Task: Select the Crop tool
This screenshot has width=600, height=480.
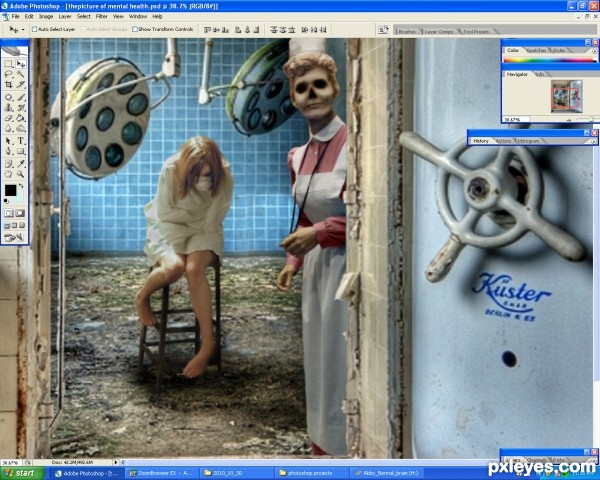Action: tap(9, 85)
